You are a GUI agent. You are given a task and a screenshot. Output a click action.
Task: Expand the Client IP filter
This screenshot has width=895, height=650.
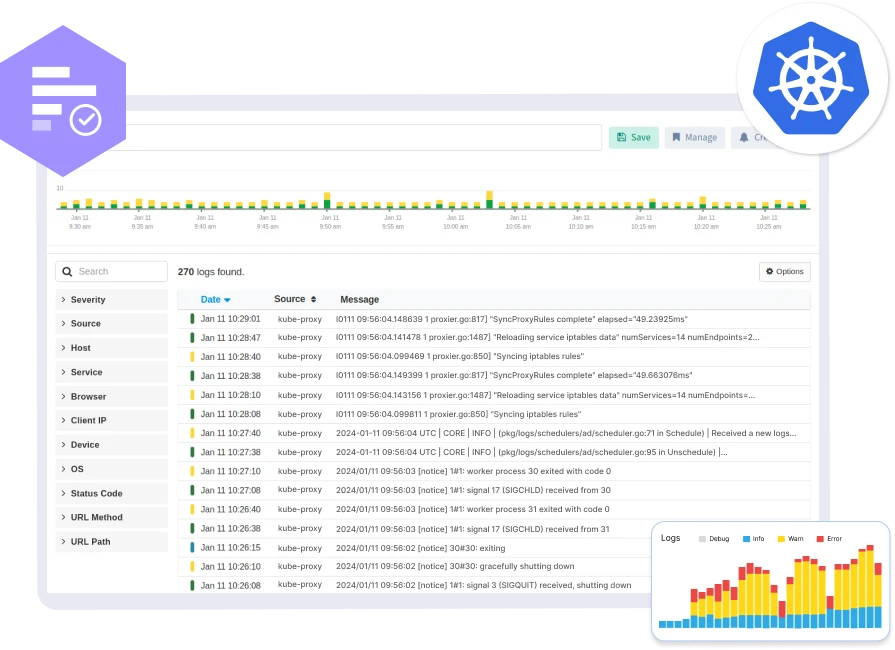[111, 421]
